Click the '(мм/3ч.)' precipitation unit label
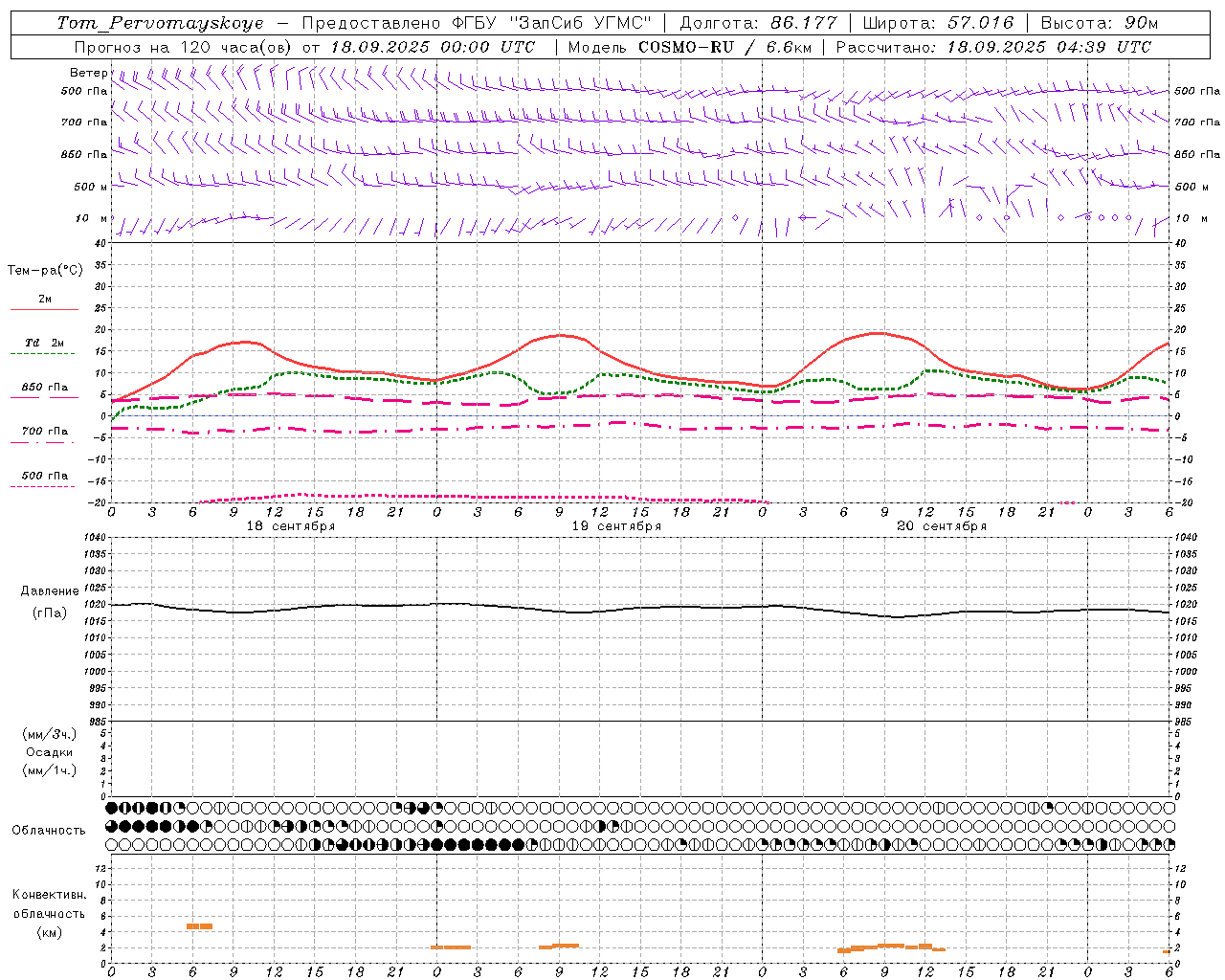This screenshot has width=1225, height=980. tap(50, 734)
